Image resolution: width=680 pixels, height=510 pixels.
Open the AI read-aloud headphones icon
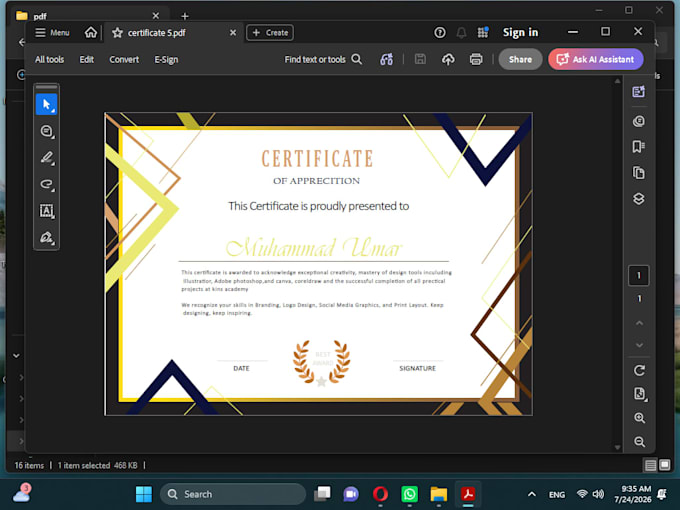(x=386, y=59)
